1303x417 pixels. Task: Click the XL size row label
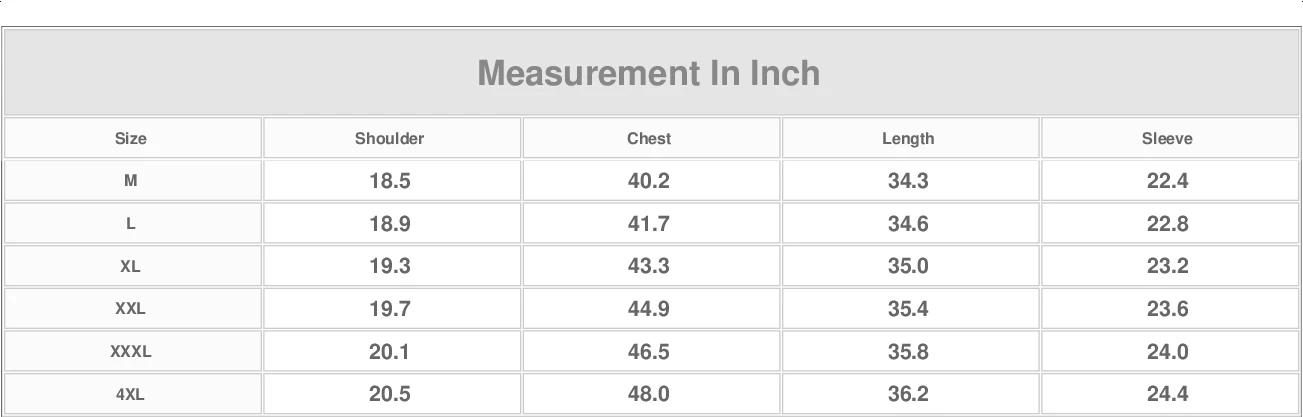point(131,267)
